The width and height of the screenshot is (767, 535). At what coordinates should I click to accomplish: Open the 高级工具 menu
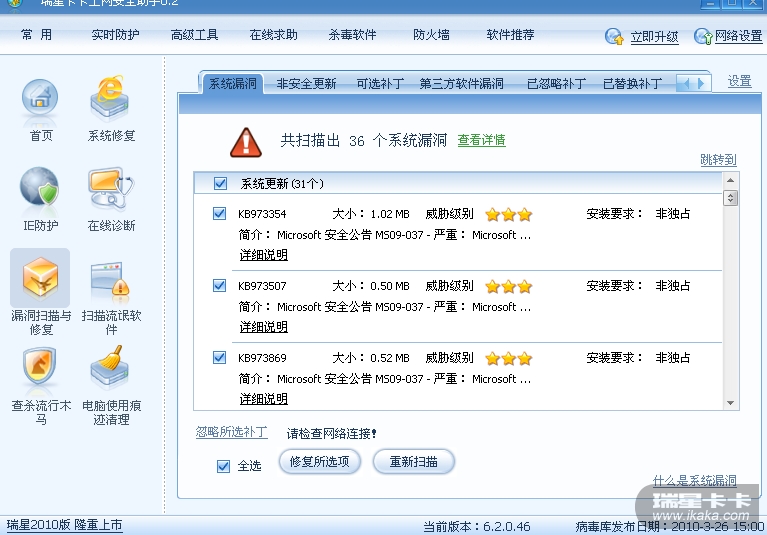[194, 35]
